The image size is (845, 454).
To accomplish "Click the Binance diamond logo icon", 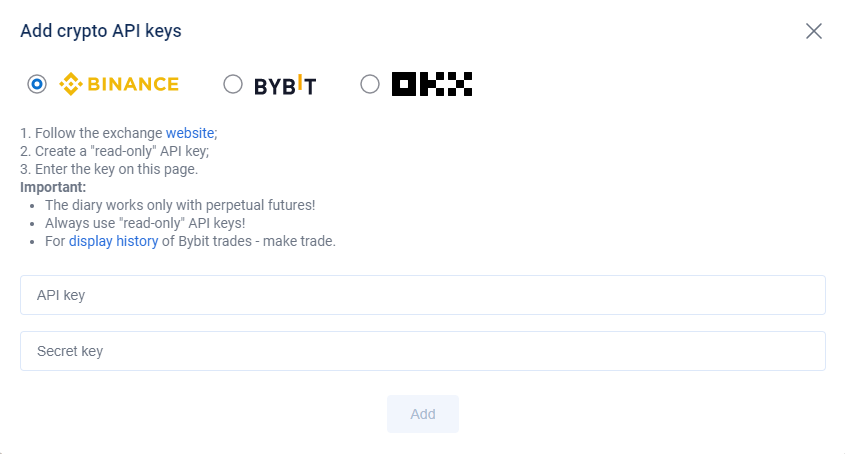I will [x=70, y=84].
